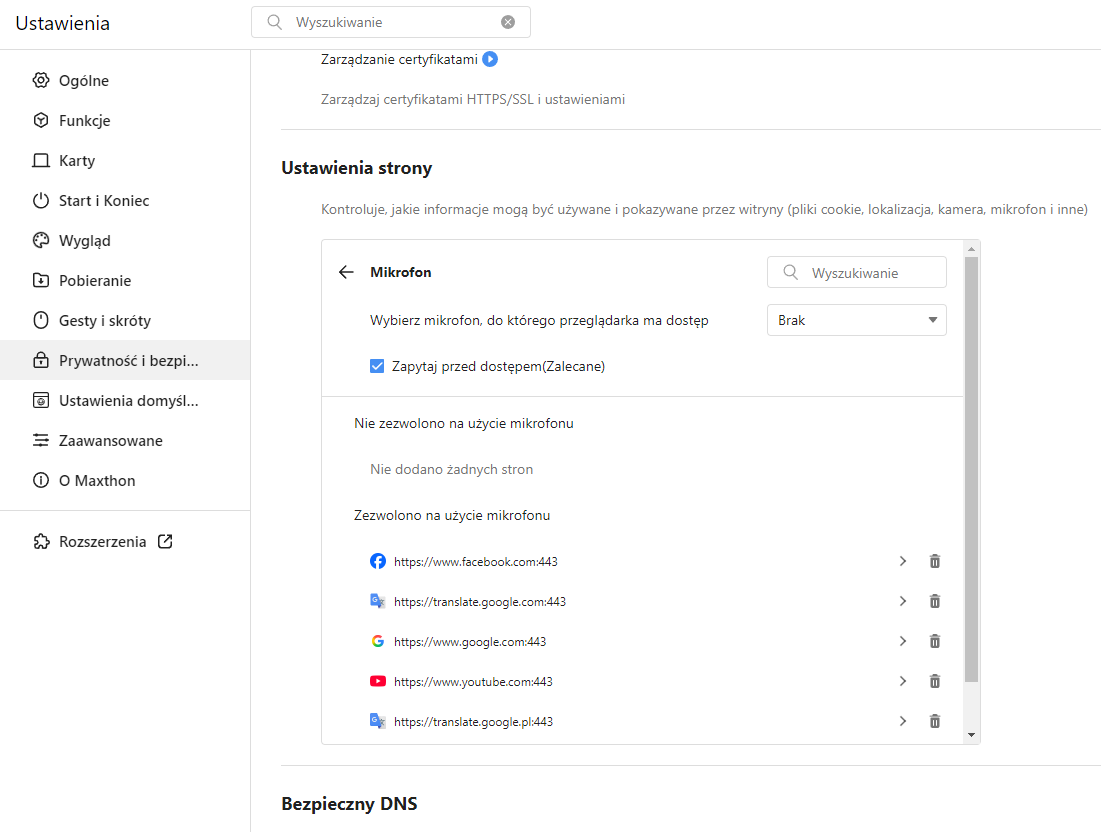Click the Zaawansowane sliders icon
This screenshot has width=1101, height=832.
pyautogui.click(x=41, y=440)
